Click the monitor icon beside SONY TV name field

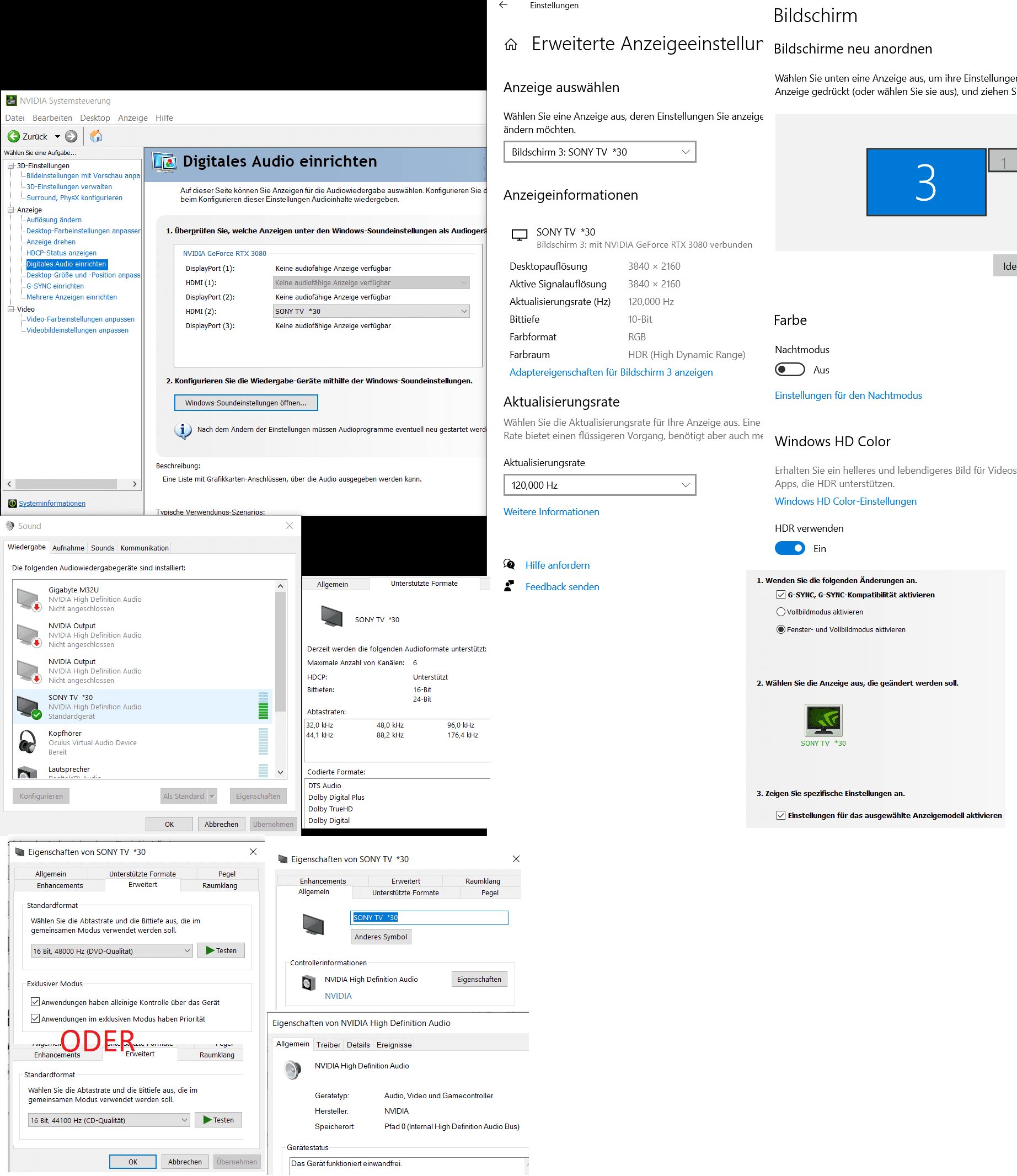tap(313, 924)
